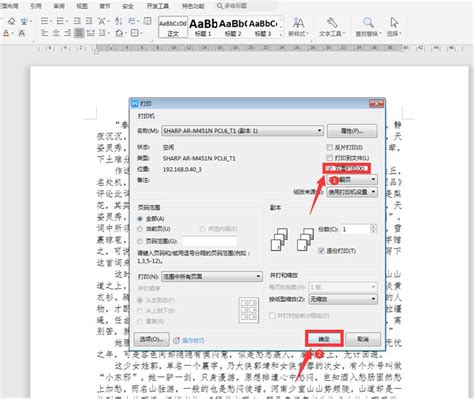
Task: Toggle character shading A icon
Action: (21, 33)
